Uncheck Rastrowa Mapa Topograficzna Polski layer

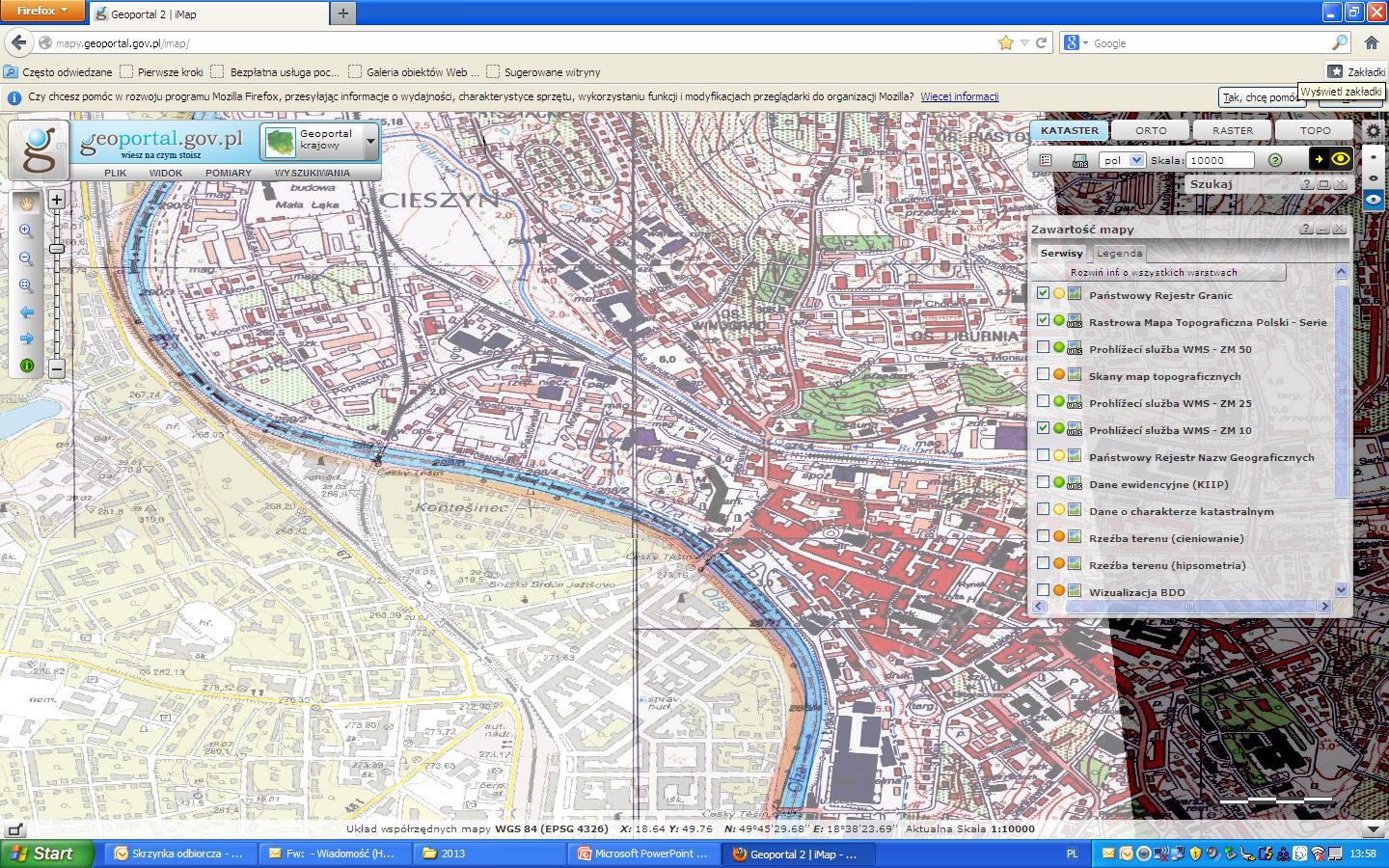tap(1043, 320)
